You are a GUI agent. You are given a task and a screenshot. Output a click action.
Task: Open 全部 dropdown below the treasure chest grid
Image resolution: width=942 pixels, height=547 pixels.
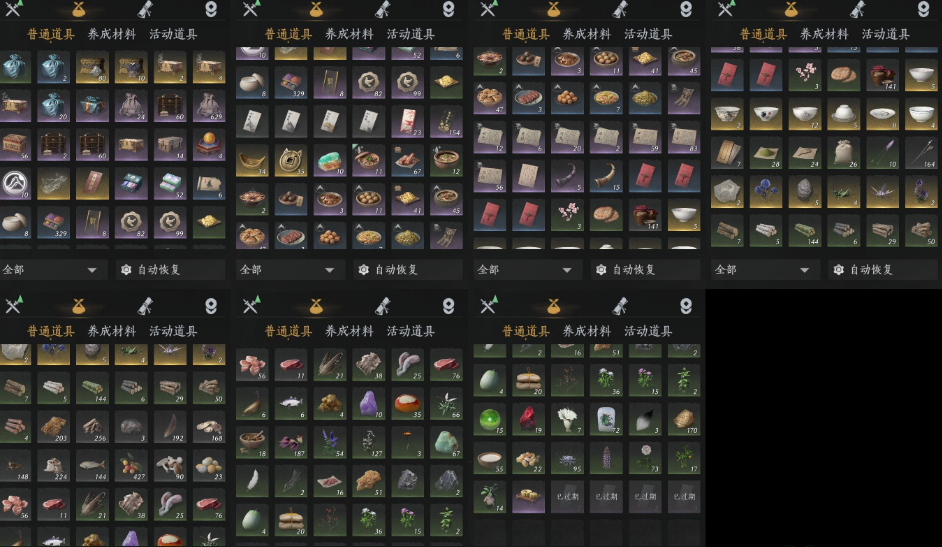[50, 270]
